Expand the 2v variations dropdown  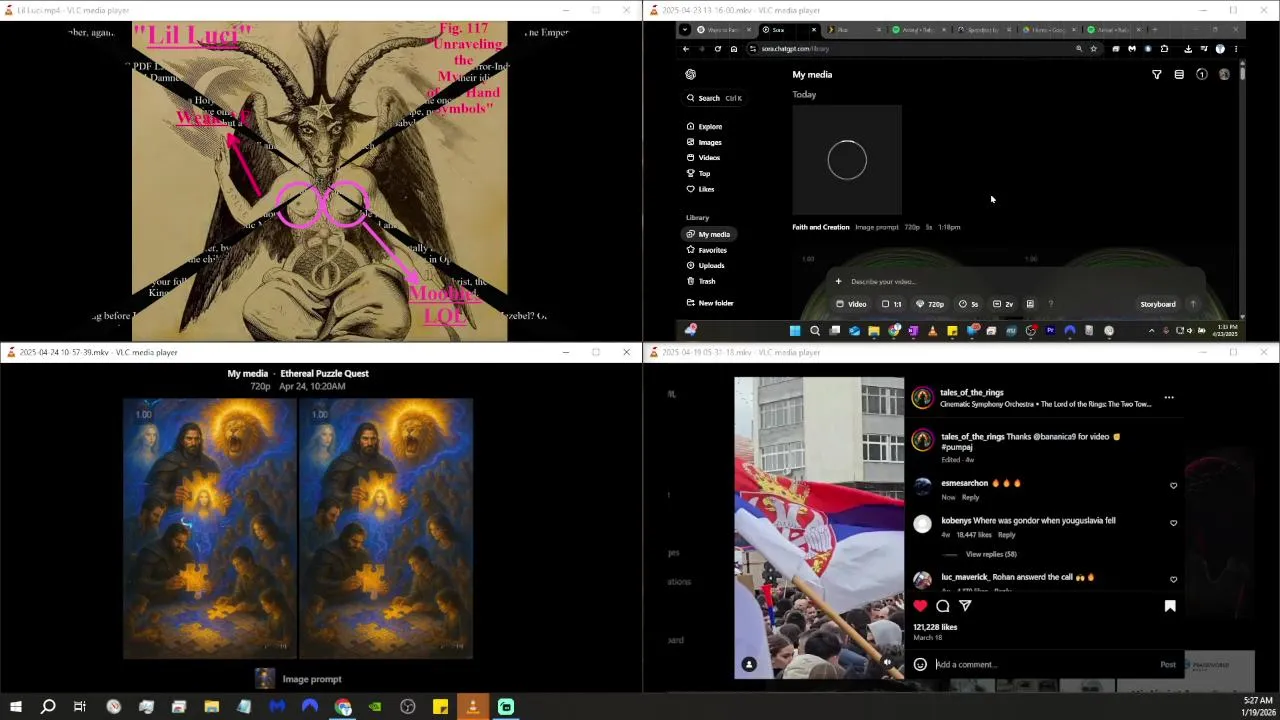coord(1003,304)
